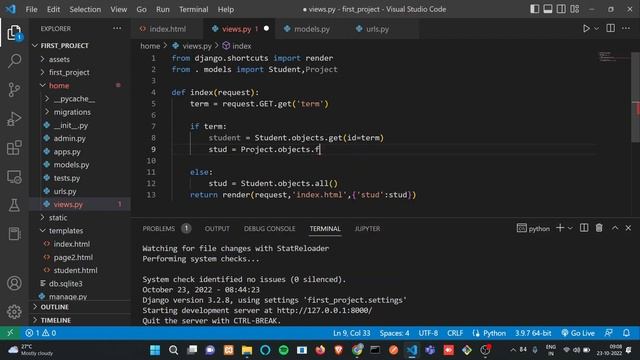Open File Explorer from the taskbar
The width and height of the screenshot is (640, 360).
[x=247, y=350]
